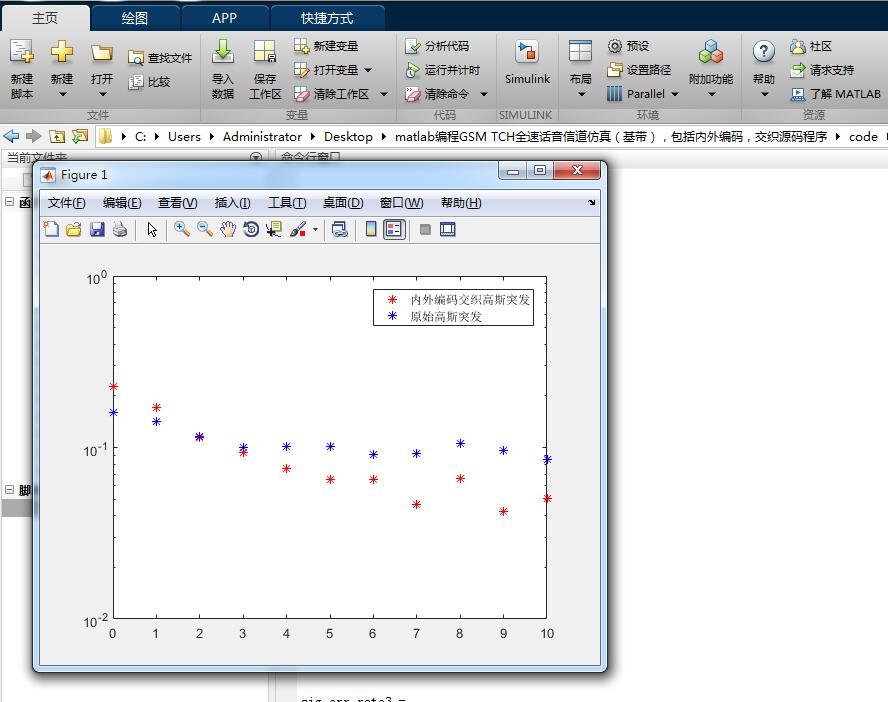Viewport: 888px width, 702px height.
Task: Expand the 打开变量 dropdown
Action: tap(368, 70)
